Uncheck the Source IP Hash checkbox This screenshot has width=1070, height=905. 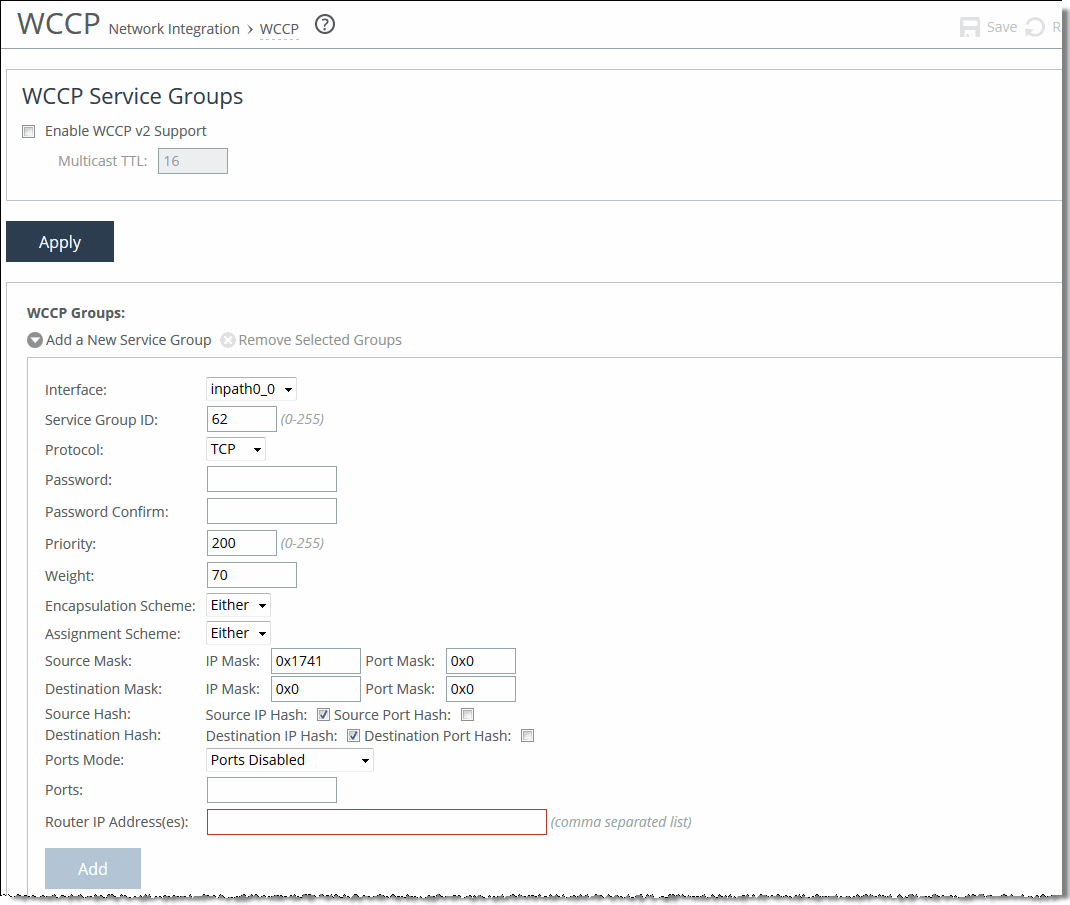(x=323, y=714)
